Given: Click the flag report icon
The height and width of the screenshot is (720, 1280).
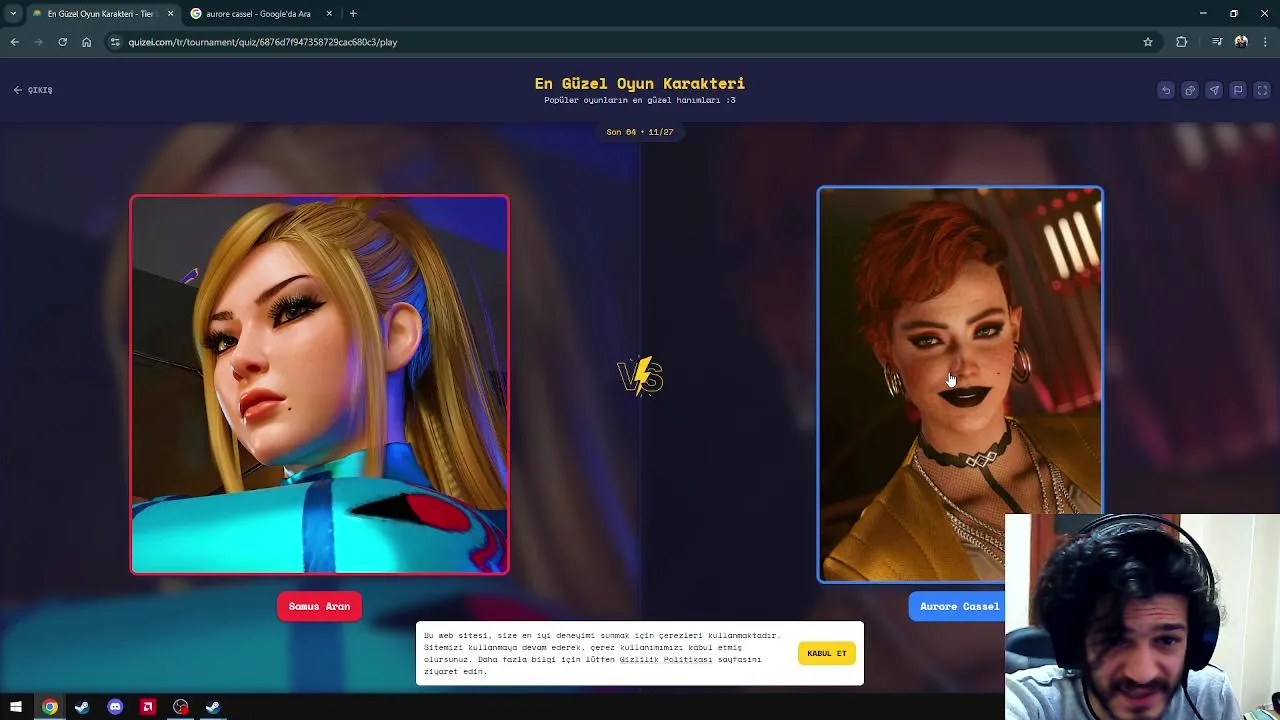Looking at the screenshot, I should (1238, 90).
